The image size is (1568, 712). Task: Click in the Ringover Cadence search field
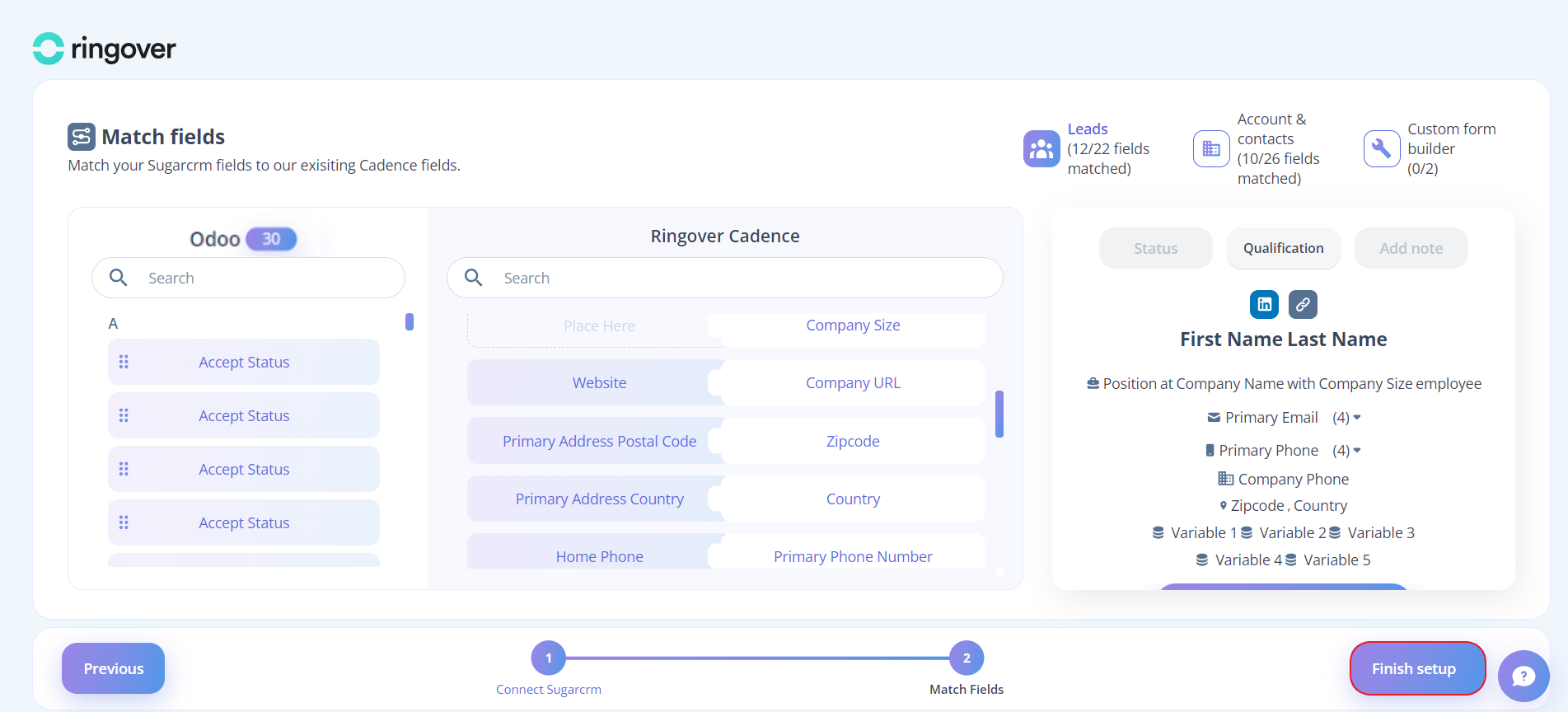[x=725, y=278]
